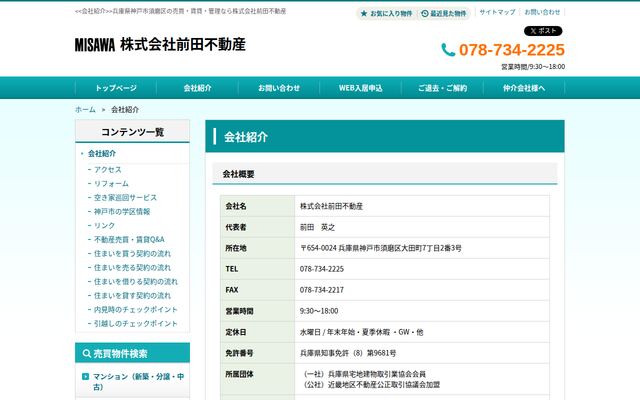Click the representative name 前田 英之
This screenshot has width=640, height=400.
pyautogui.click(x=318, y=227)
